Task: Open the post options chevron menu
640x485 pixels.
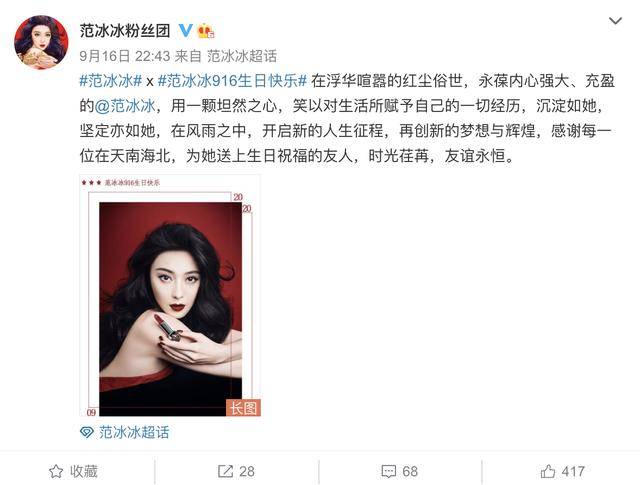Action: click(615, 21)
